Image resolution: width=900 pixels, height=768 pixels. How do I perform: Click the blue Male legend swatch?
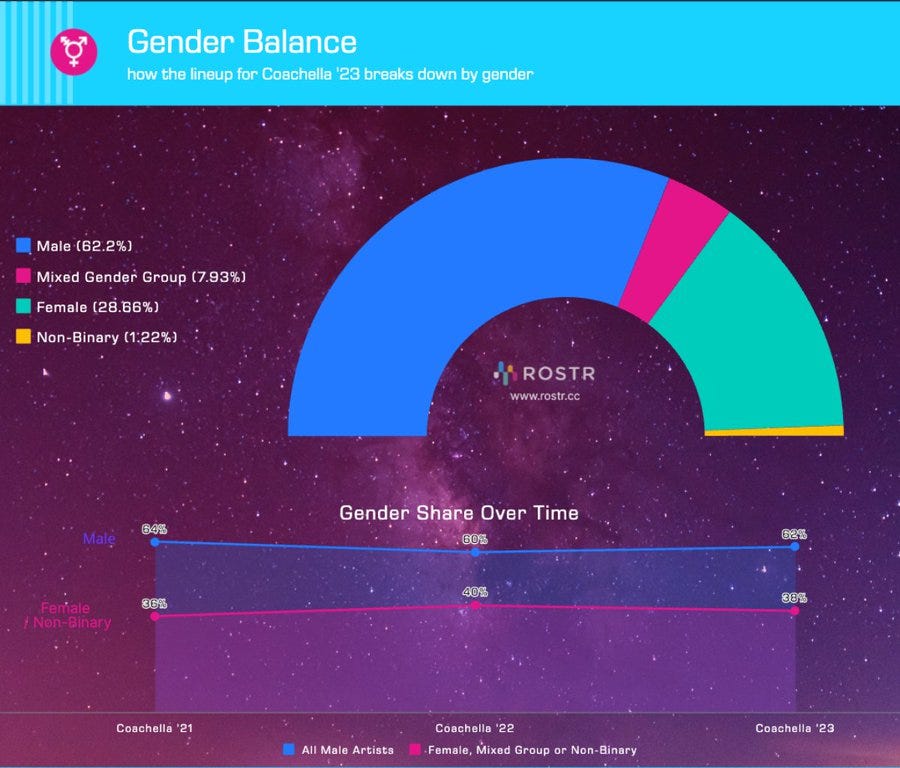pyautogui.click(x=24, y=246)
